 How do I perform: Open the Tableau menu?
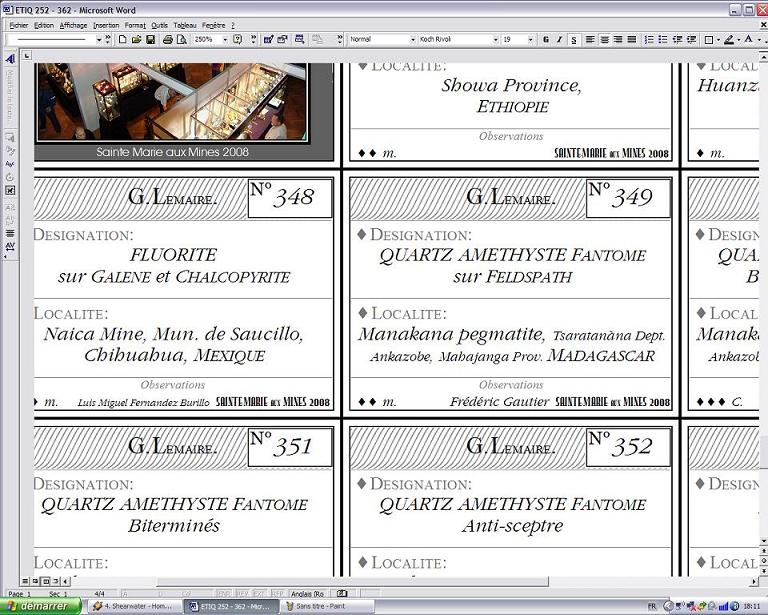[184, 25]
